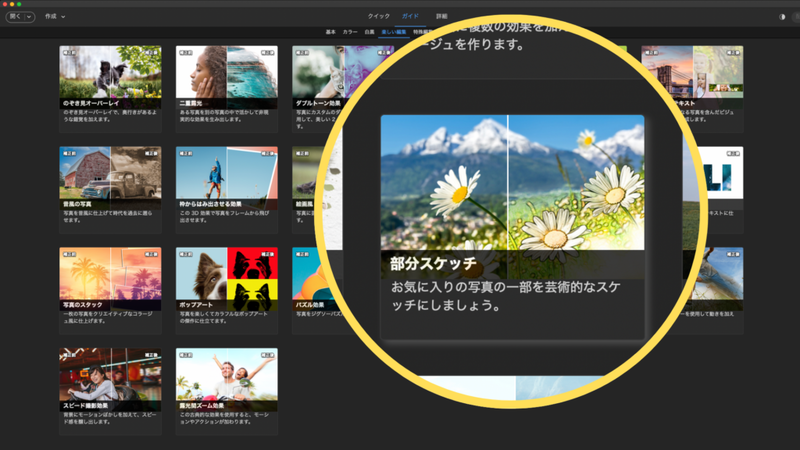800x450 pixels.
Task: Select the 楽しい編集 guided category tab
Action: tap(394, 32)
